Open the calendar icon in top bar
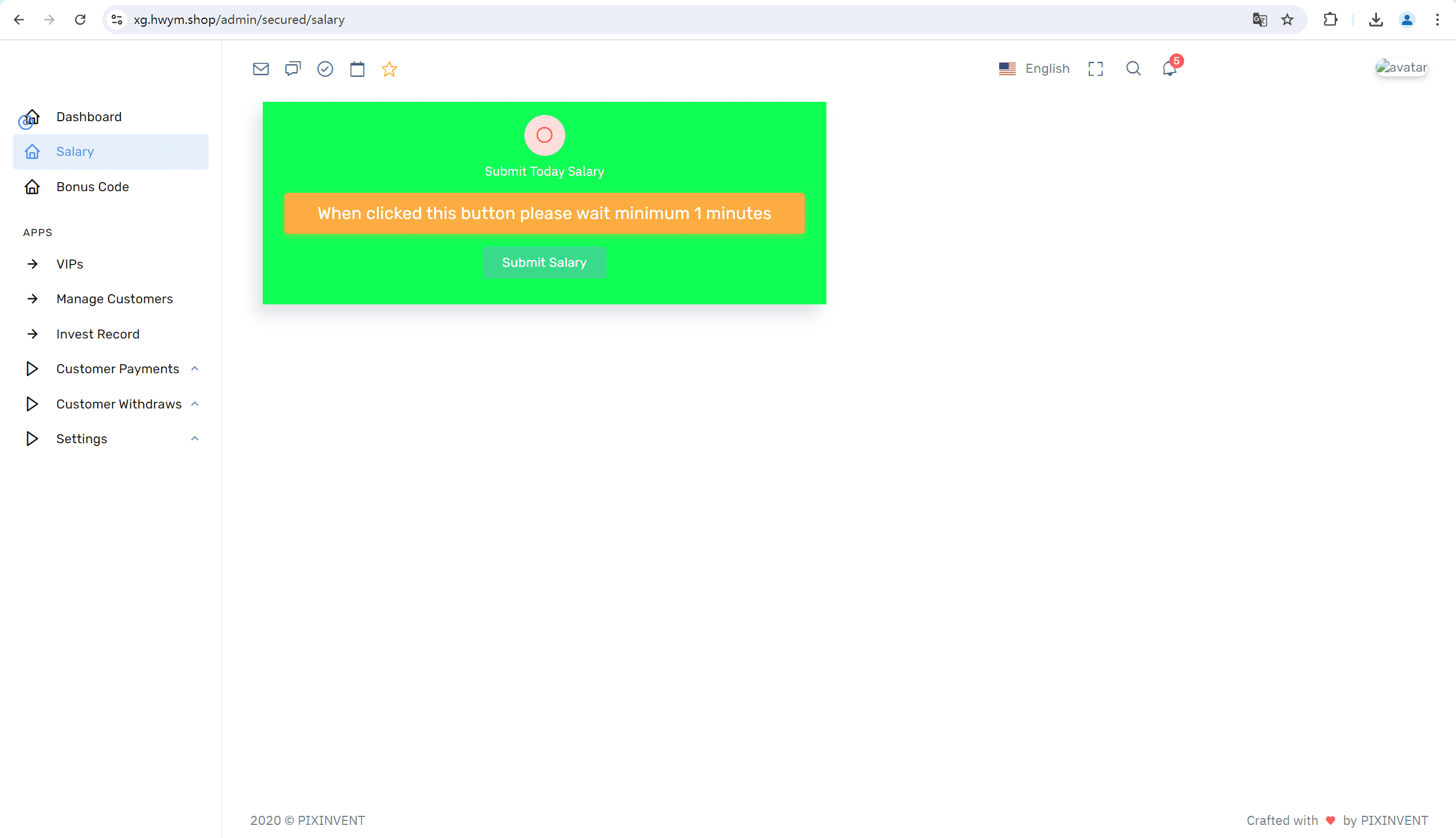Screen dimensions: 1456x838 coord(357,69)
